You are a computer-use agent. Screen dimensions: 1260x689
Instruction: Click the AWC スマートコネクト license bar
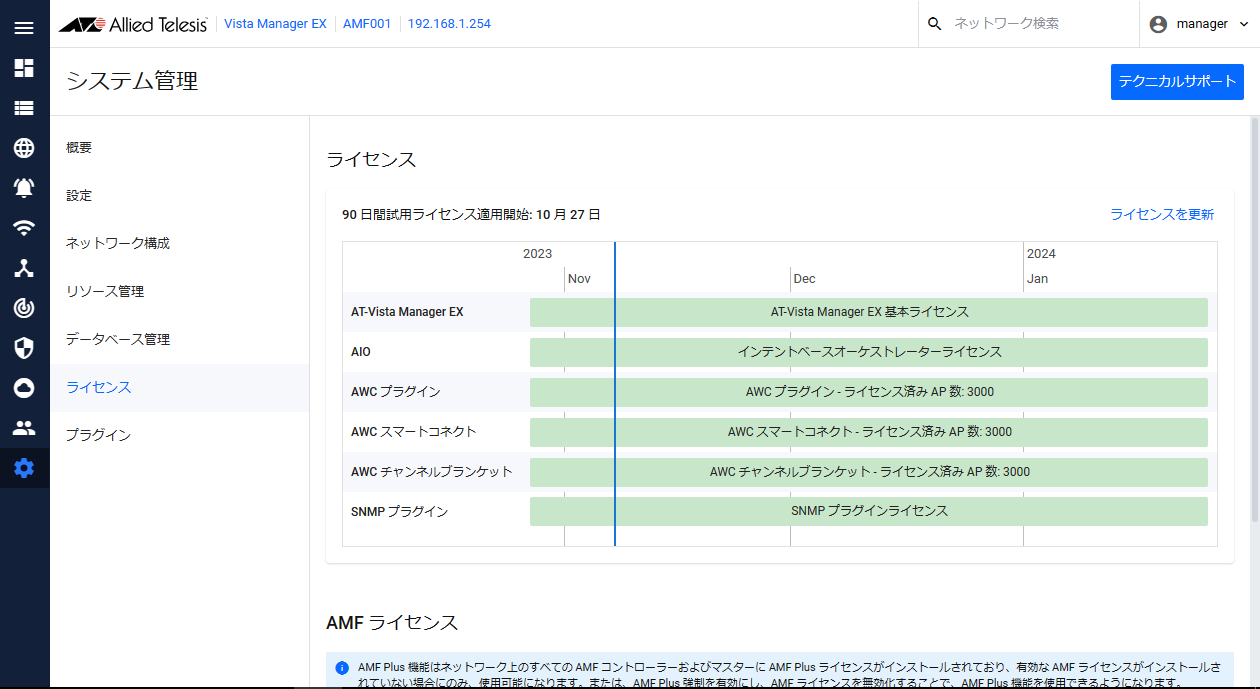[x=869, y=432]
